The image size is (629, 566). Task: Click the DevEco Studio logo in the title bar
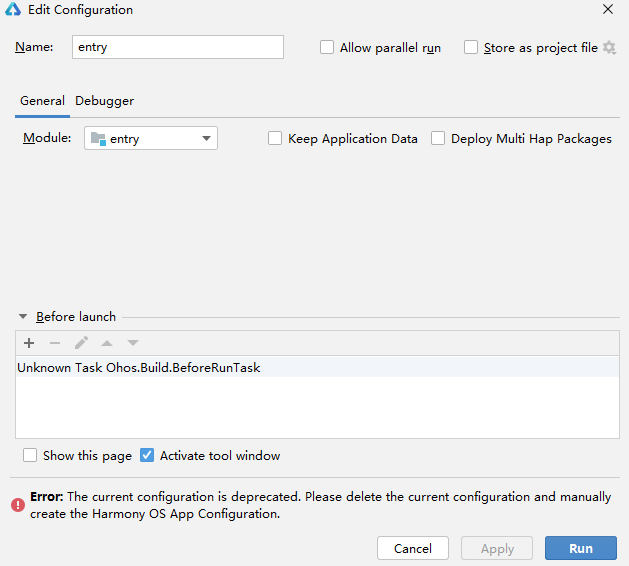[x=13, y=9]
